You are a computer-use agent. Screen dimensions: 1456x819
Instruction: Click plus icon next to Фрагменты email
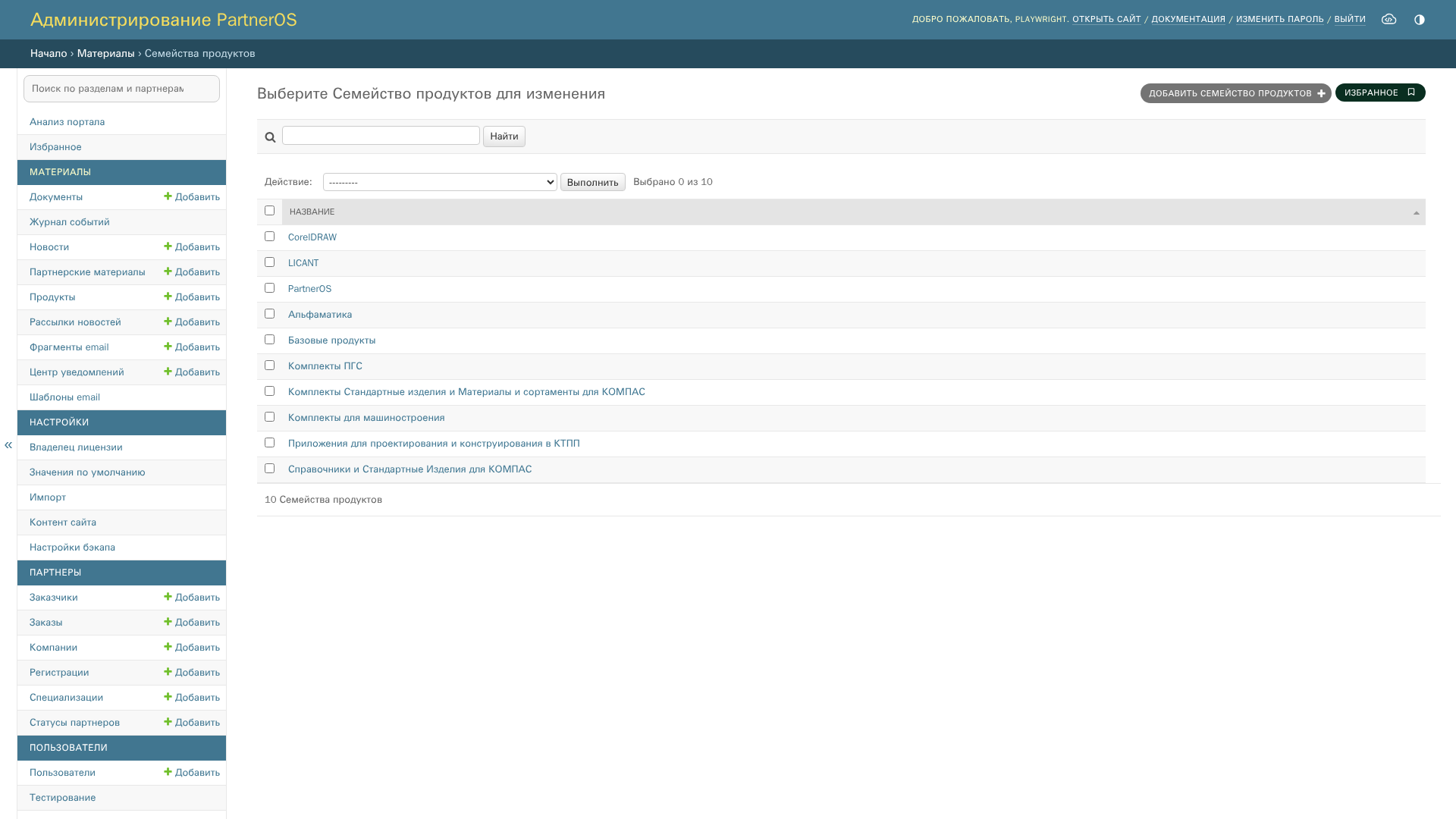click(168, 347)
